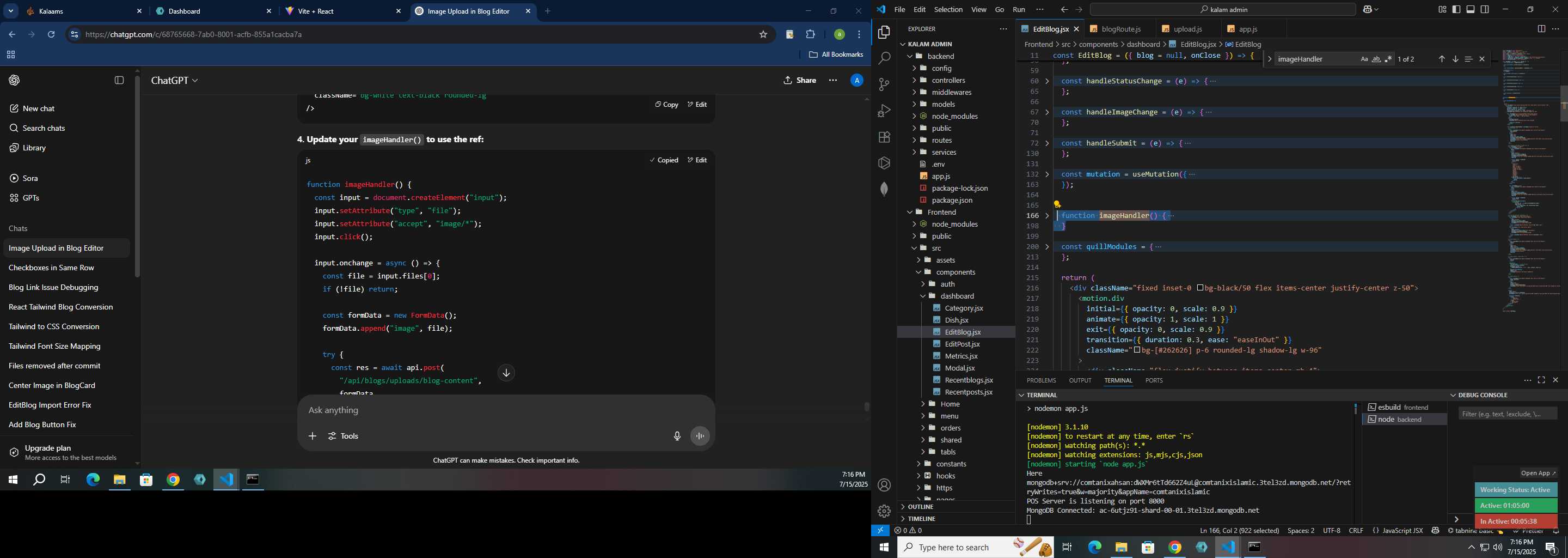Open VS Code Accounts icon

(884, 486)
